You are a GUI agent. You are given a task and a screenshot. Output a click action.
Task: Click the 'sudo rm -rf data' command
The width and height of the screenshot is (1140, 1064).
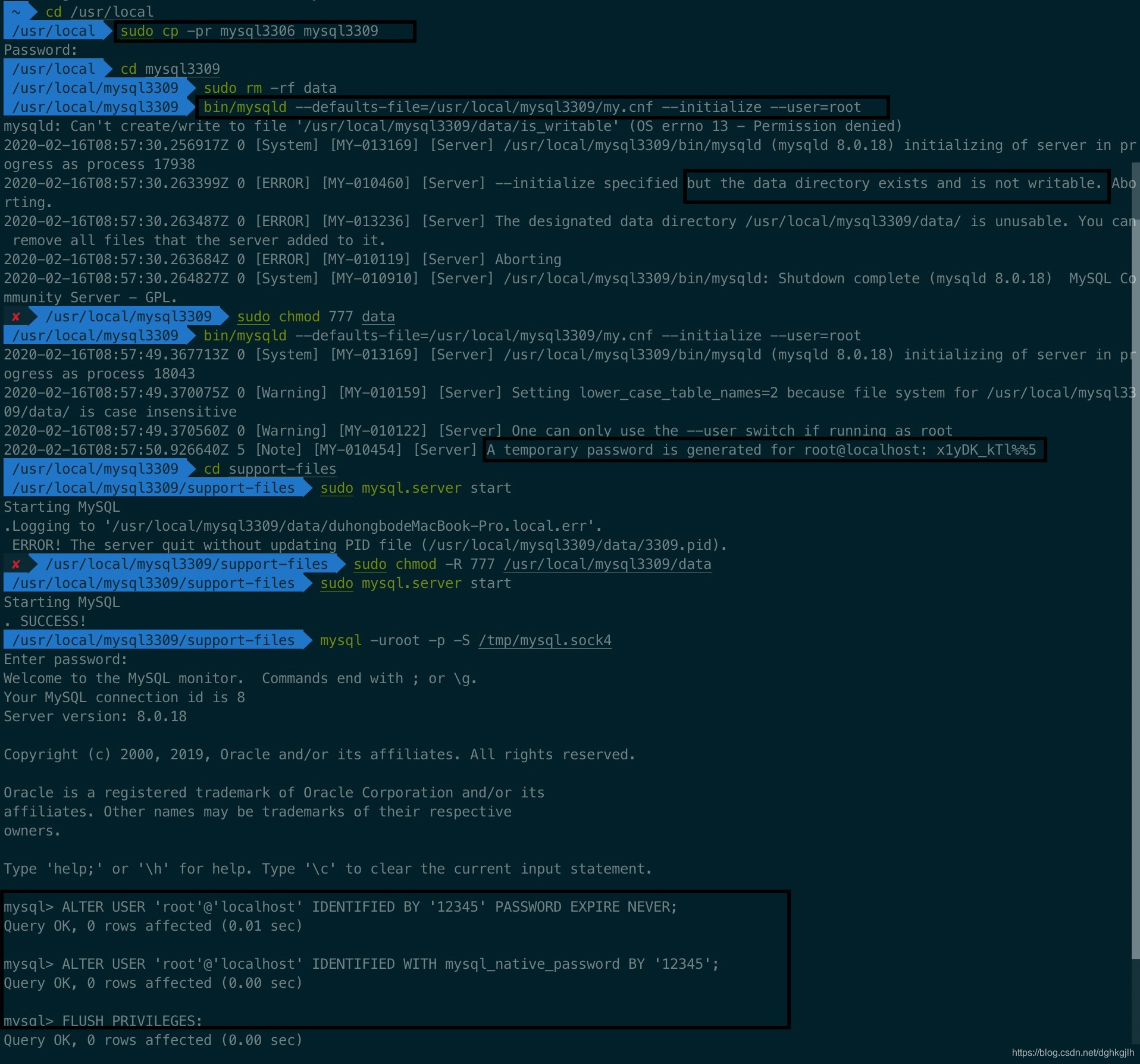click(270, 88)
